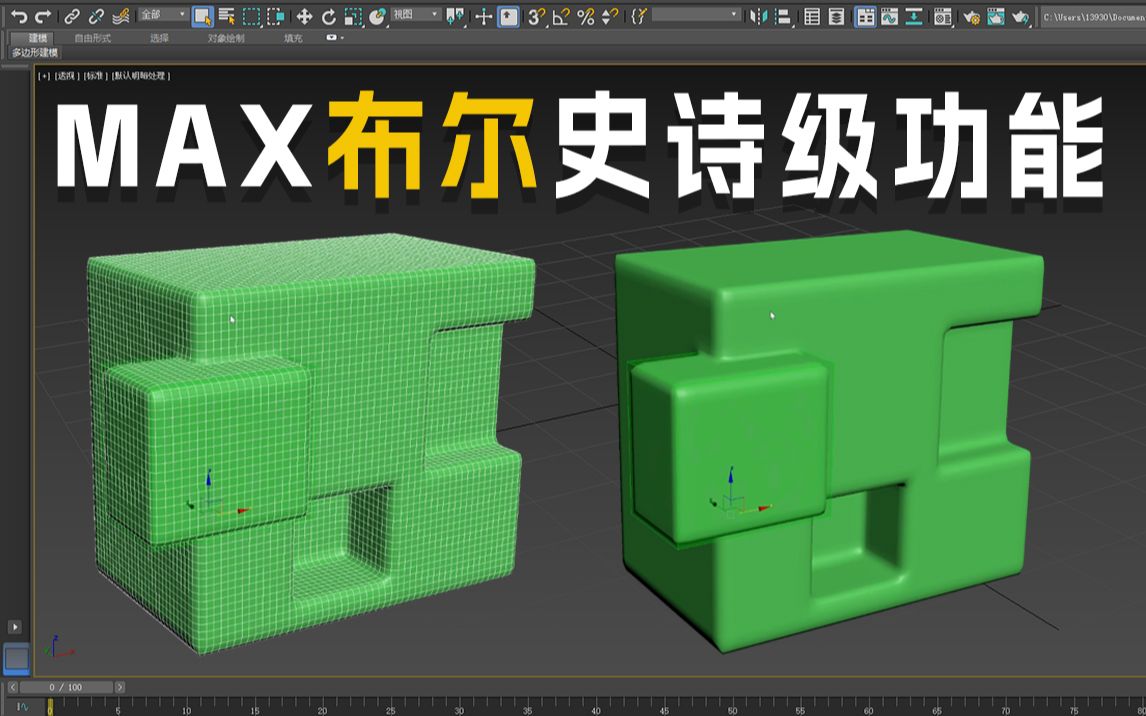Open the Material Editor
This screenshot has height=716, width=1146.
[x=942, y=14]
